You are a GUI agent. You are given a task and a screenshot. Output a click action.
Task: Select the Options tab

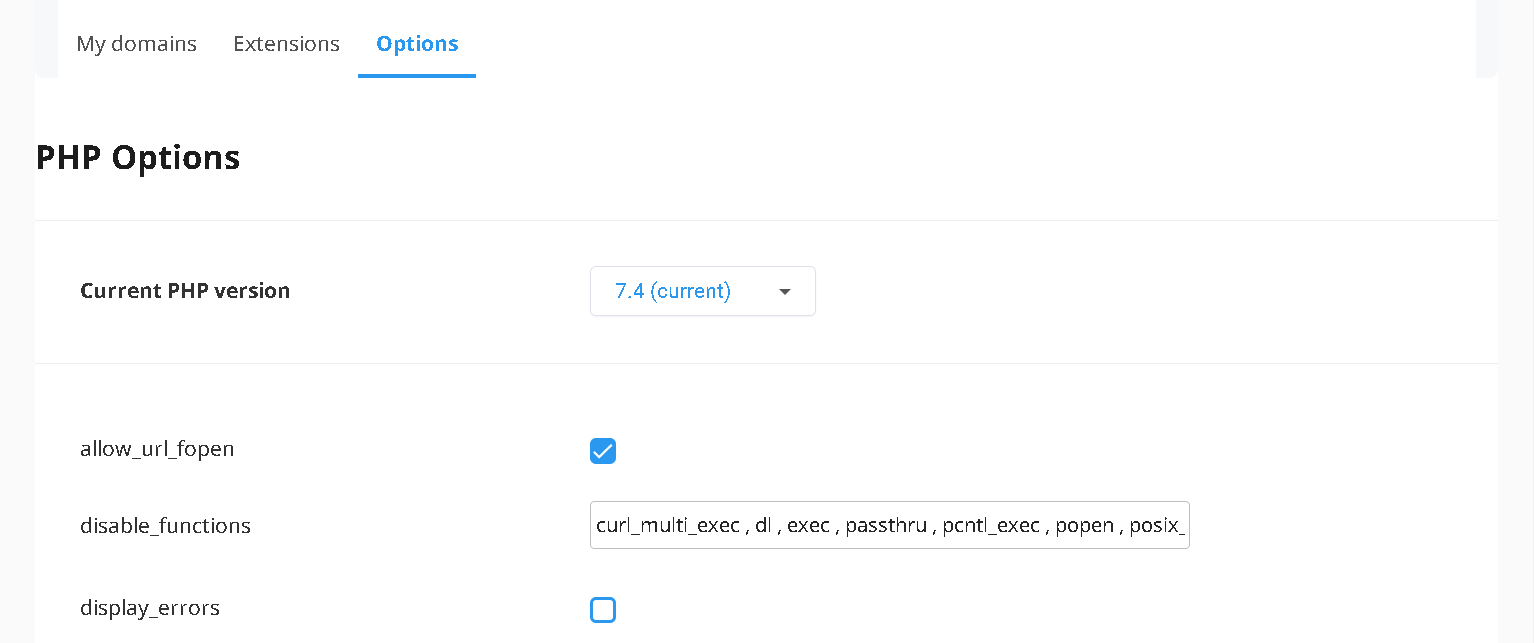(417, 44)
